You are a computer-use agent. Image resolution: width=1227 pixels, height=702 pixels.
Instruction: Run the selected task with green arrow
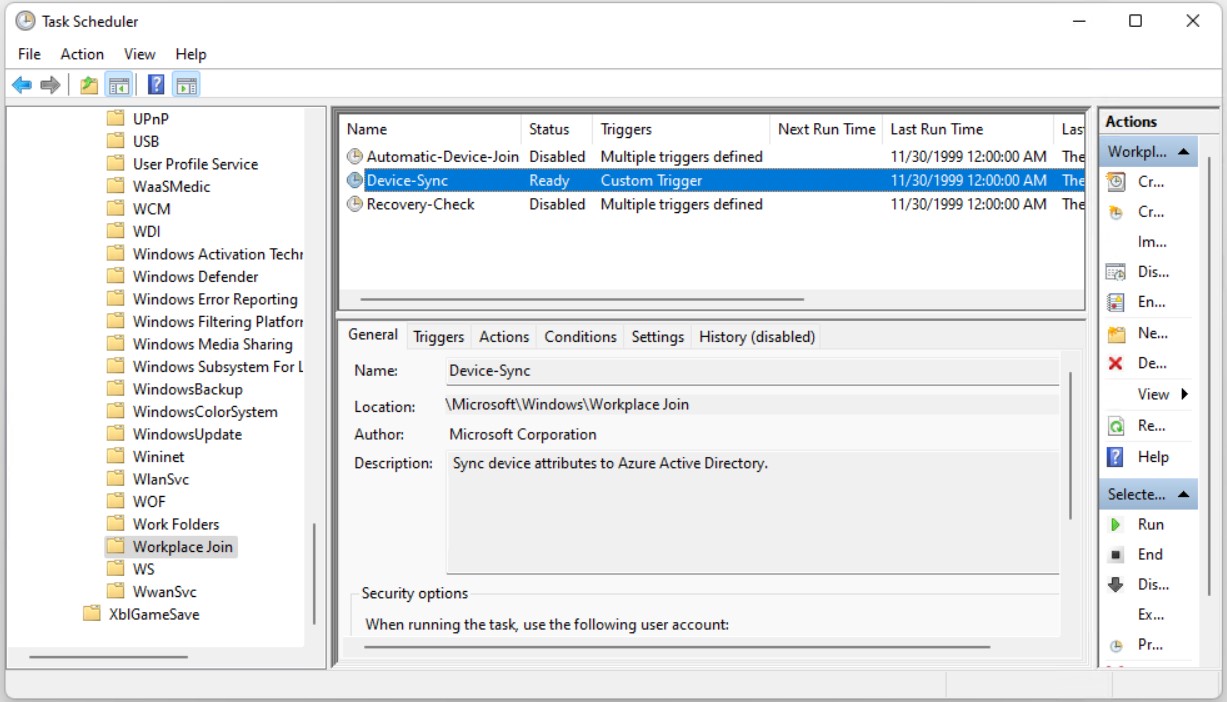(1116, 524)
